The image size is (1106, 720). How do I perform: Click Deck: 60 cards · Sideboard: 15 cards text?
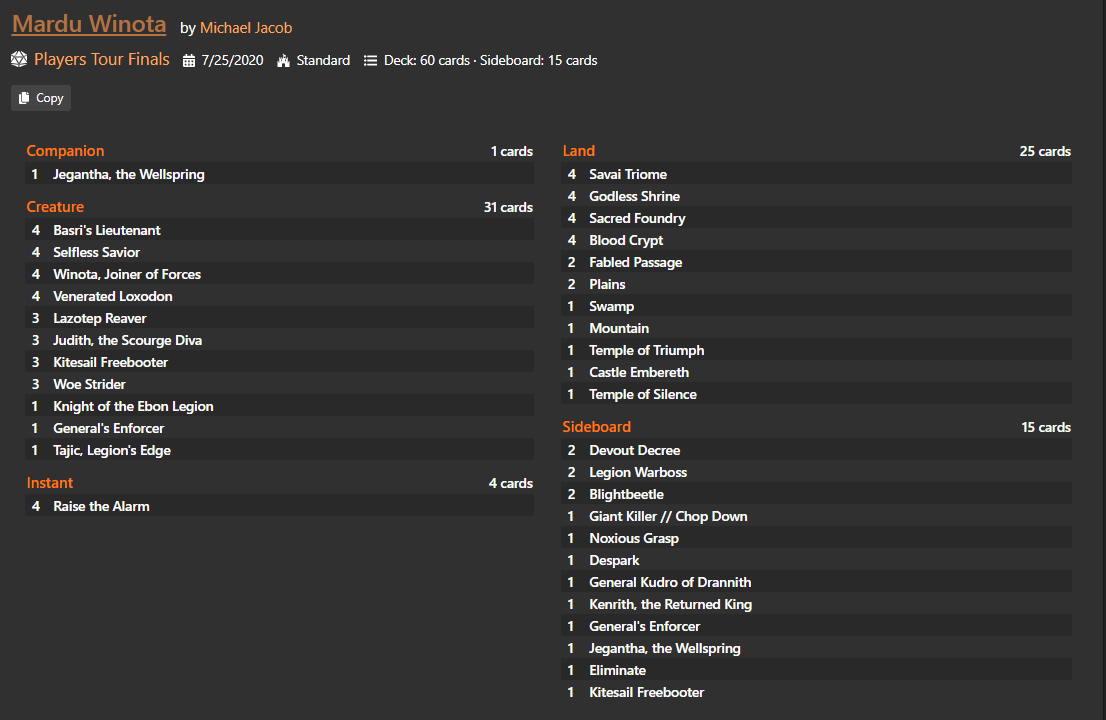[x=490, y=61]
